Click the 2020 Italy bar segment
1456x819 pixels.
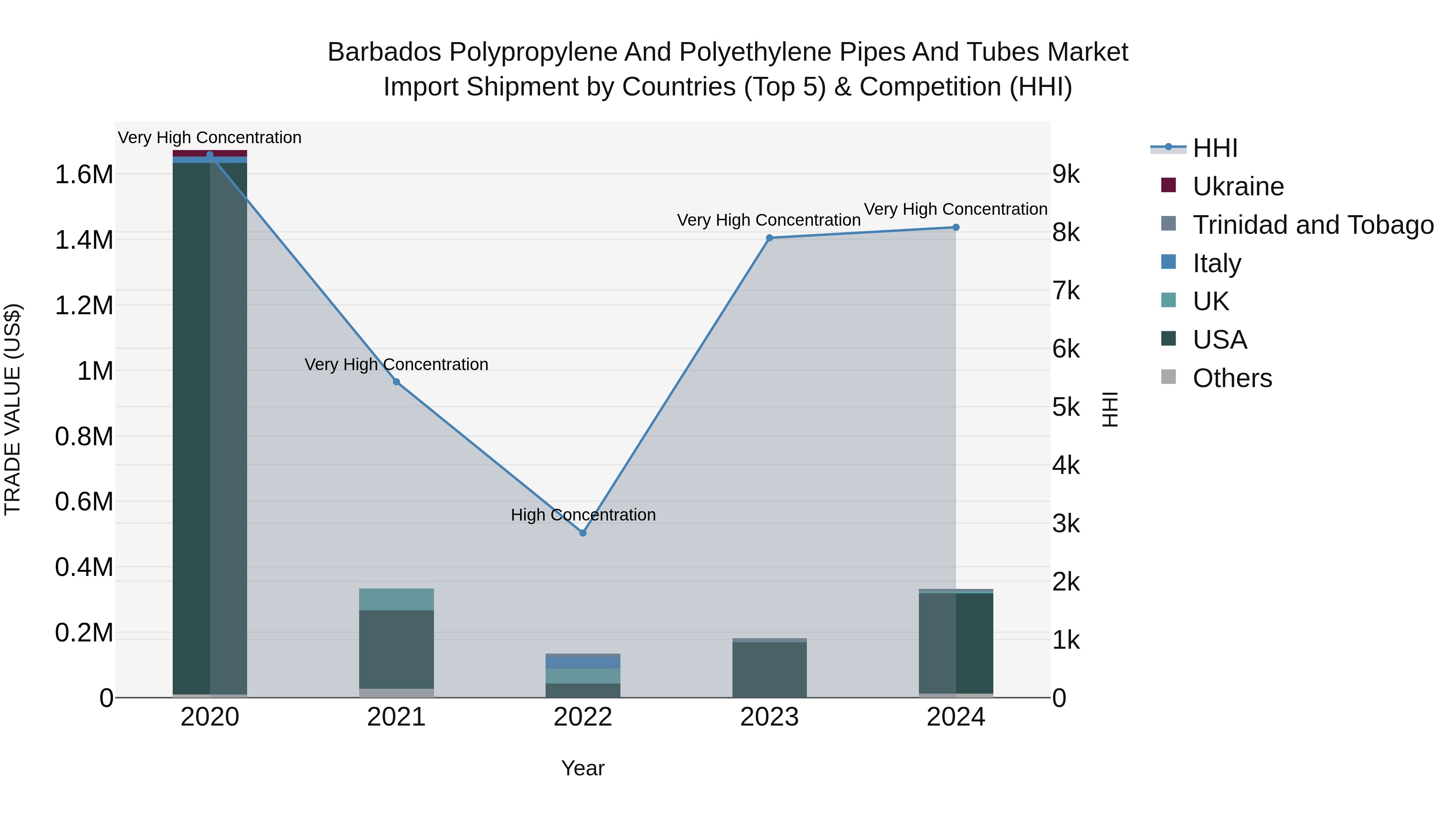point(210,160)
